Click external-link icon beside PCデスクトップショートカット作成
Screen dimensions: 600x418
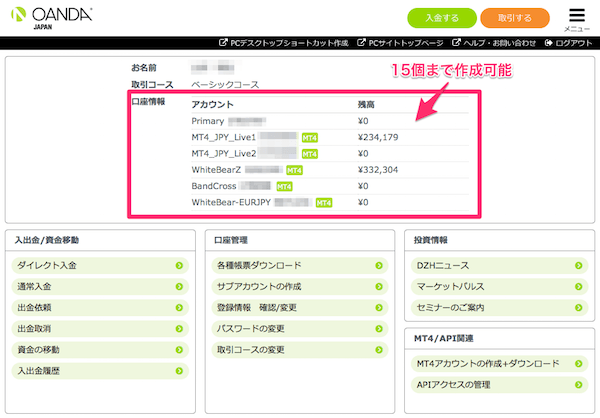pyautogui.click(x=223, y=42)
